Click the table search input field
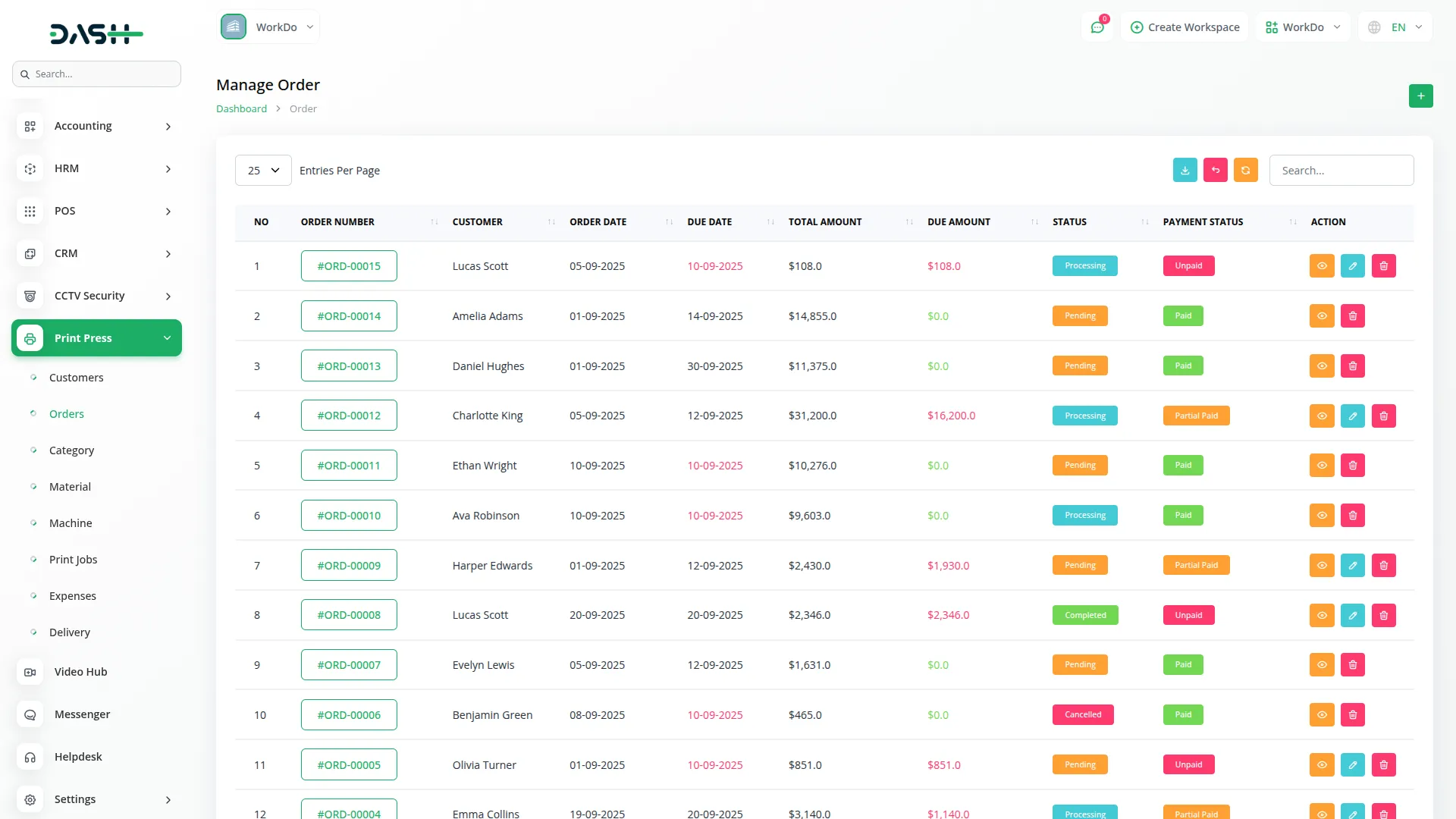This screenshot has width=1456, height=819. click(1341, 171)
